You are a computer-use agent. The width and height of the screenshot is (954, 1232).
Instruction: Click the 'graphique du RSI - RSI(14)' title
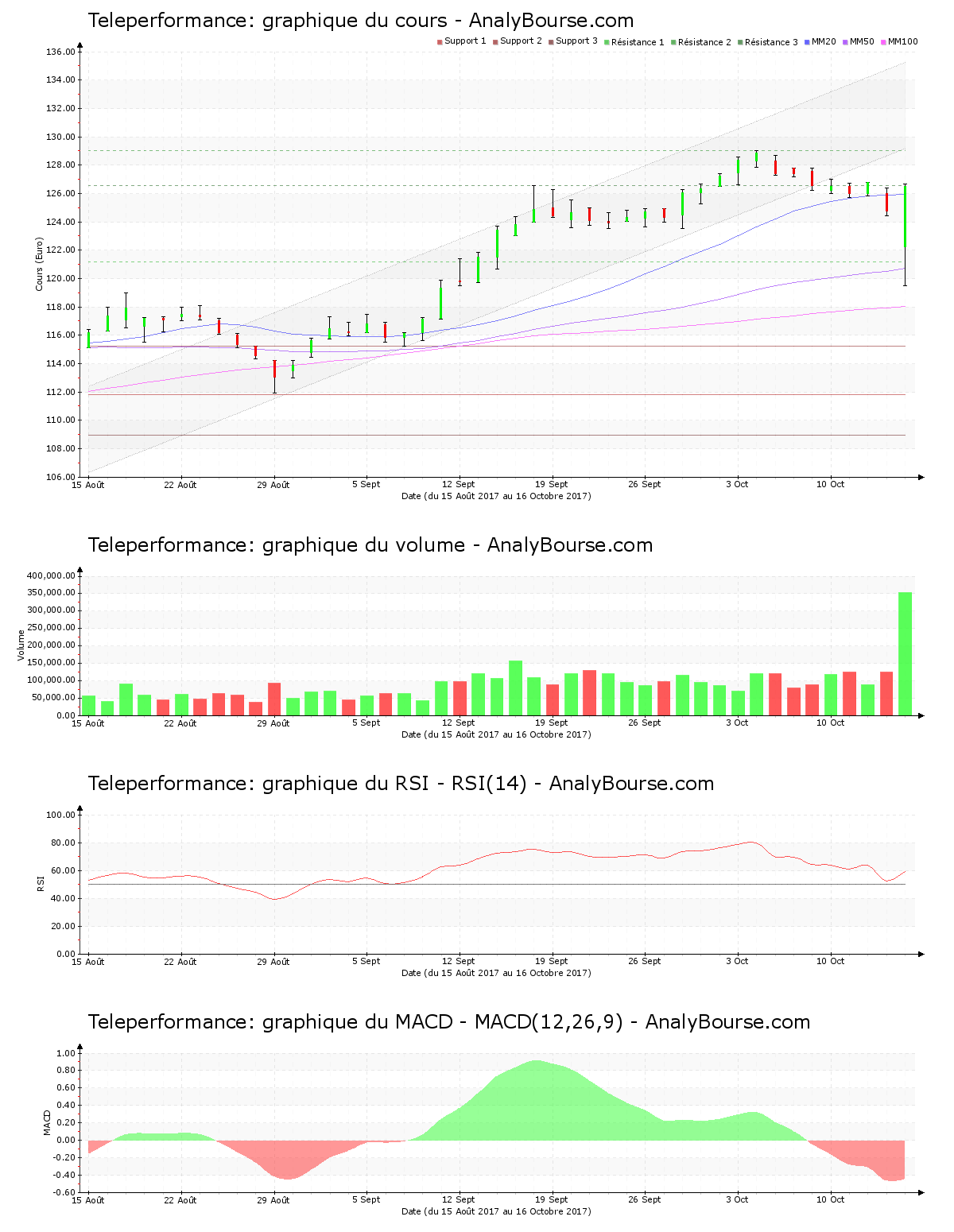pos(401,784)
